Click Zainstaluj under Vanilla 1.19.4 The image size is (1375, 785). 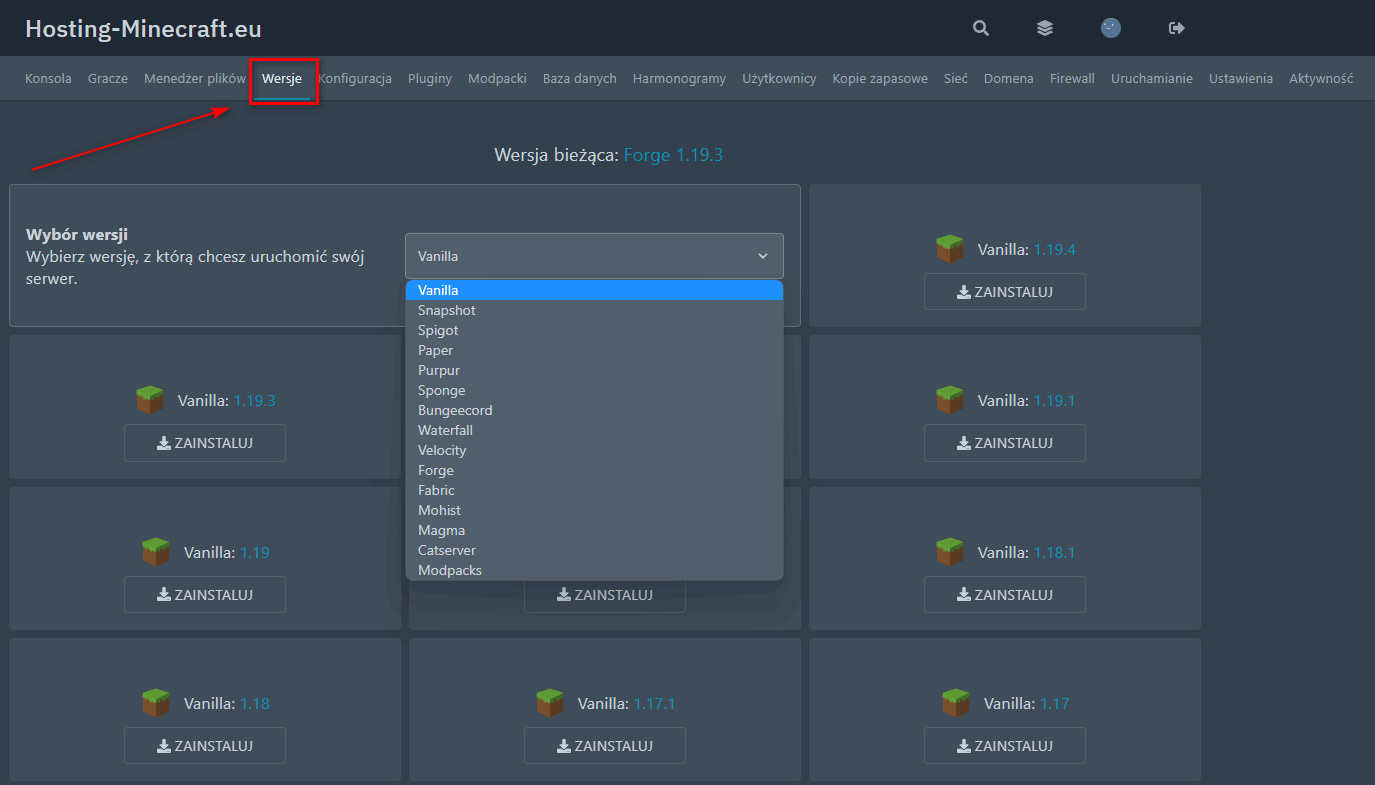point(1005,292)
